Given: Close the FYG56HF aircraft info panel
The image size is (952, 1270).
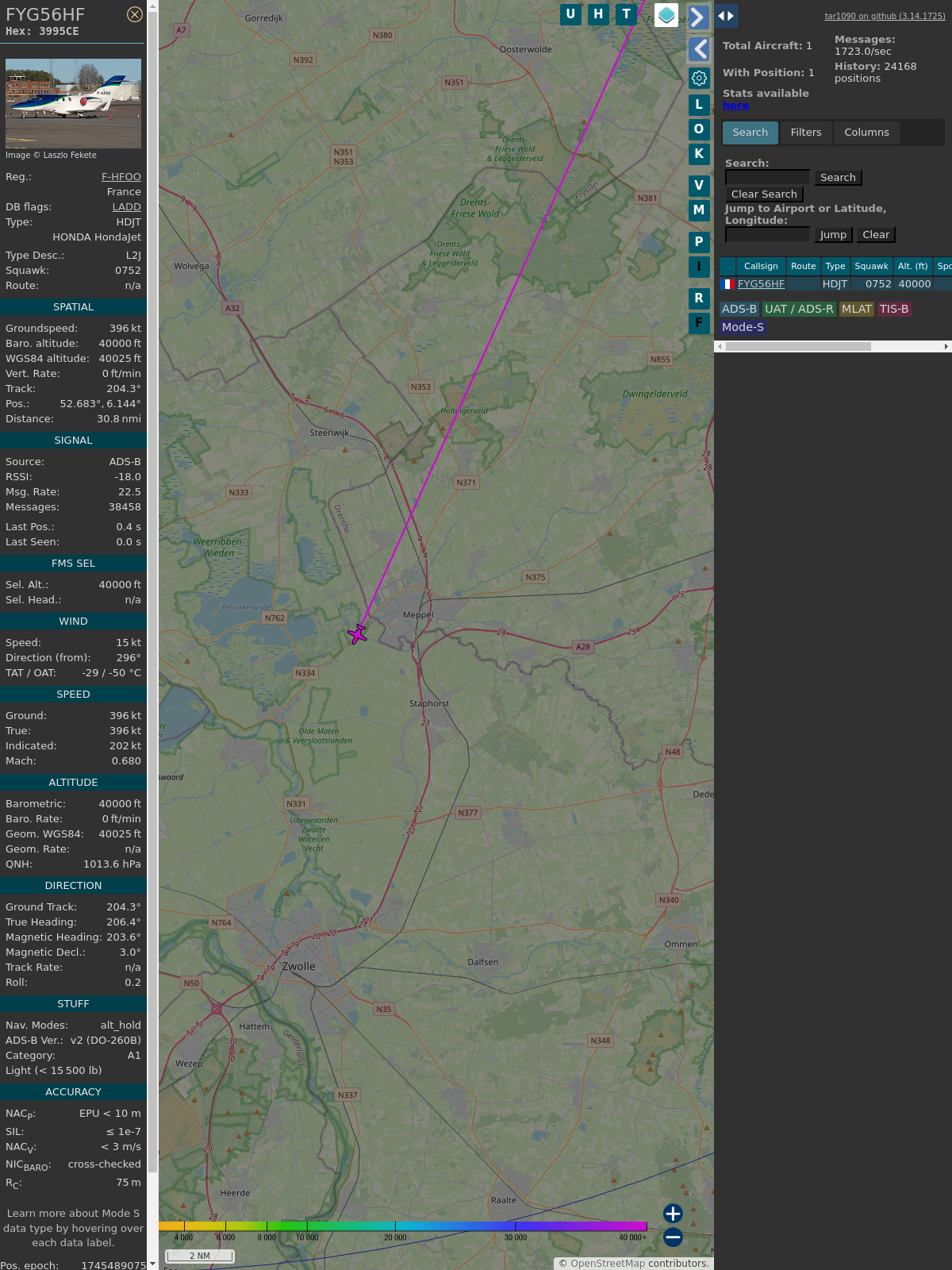Looking at the screenshot, I should click(135, 14).
